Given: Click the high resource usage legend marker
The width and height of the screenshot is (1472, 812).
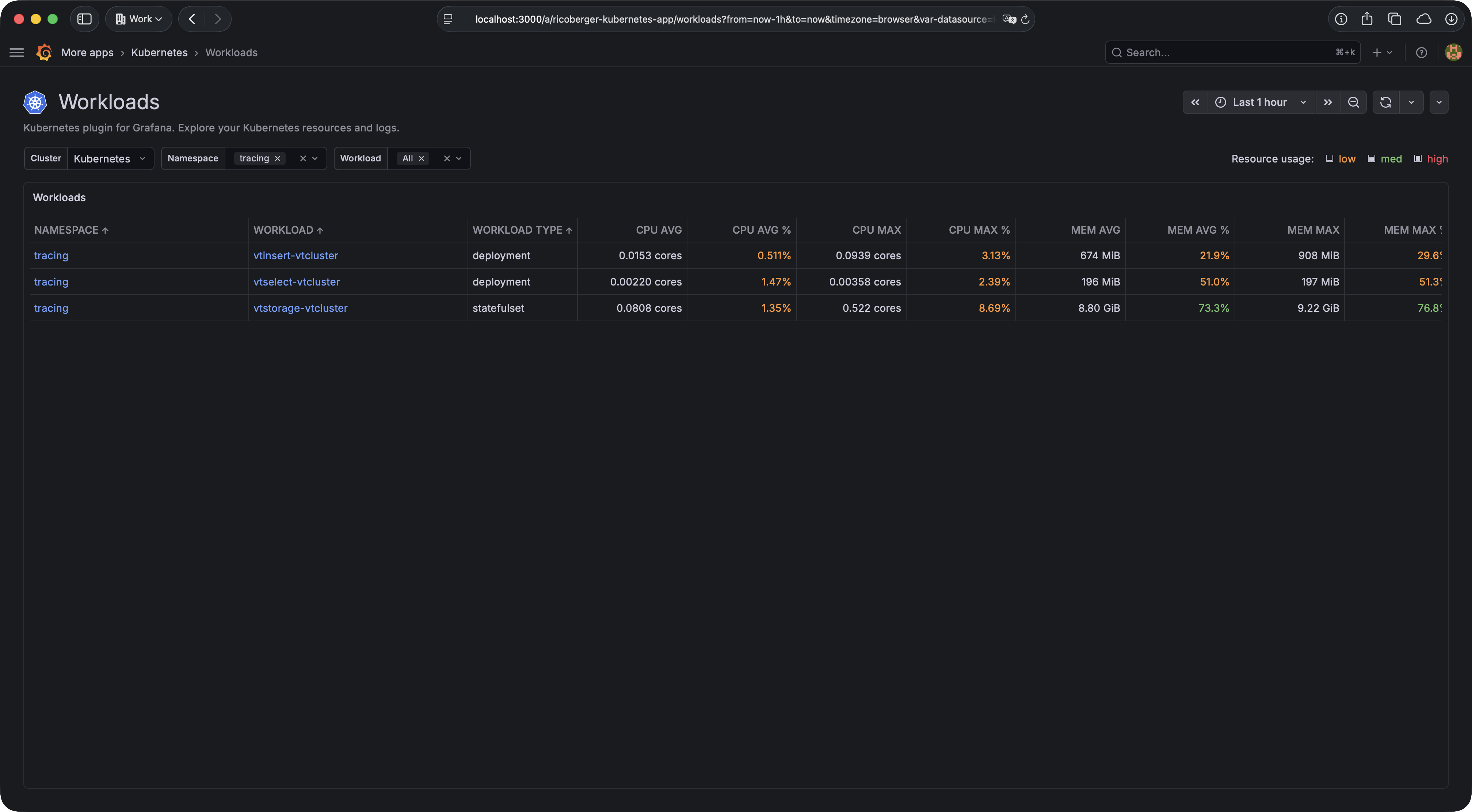Looking at the screenshot, I should click(x=1418, y=159).
